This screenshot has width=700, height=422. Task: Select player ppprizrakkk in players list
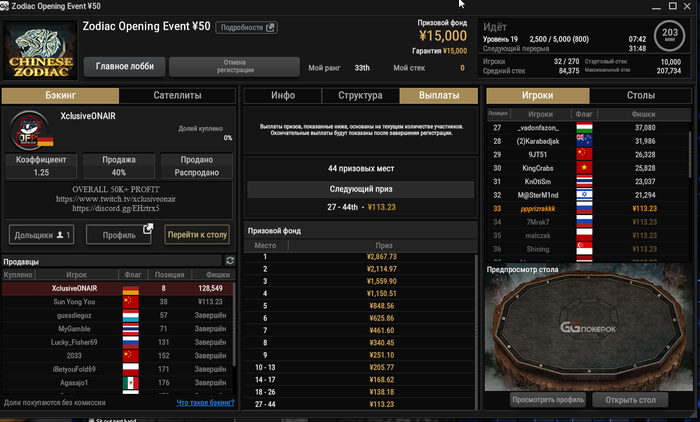588,209
